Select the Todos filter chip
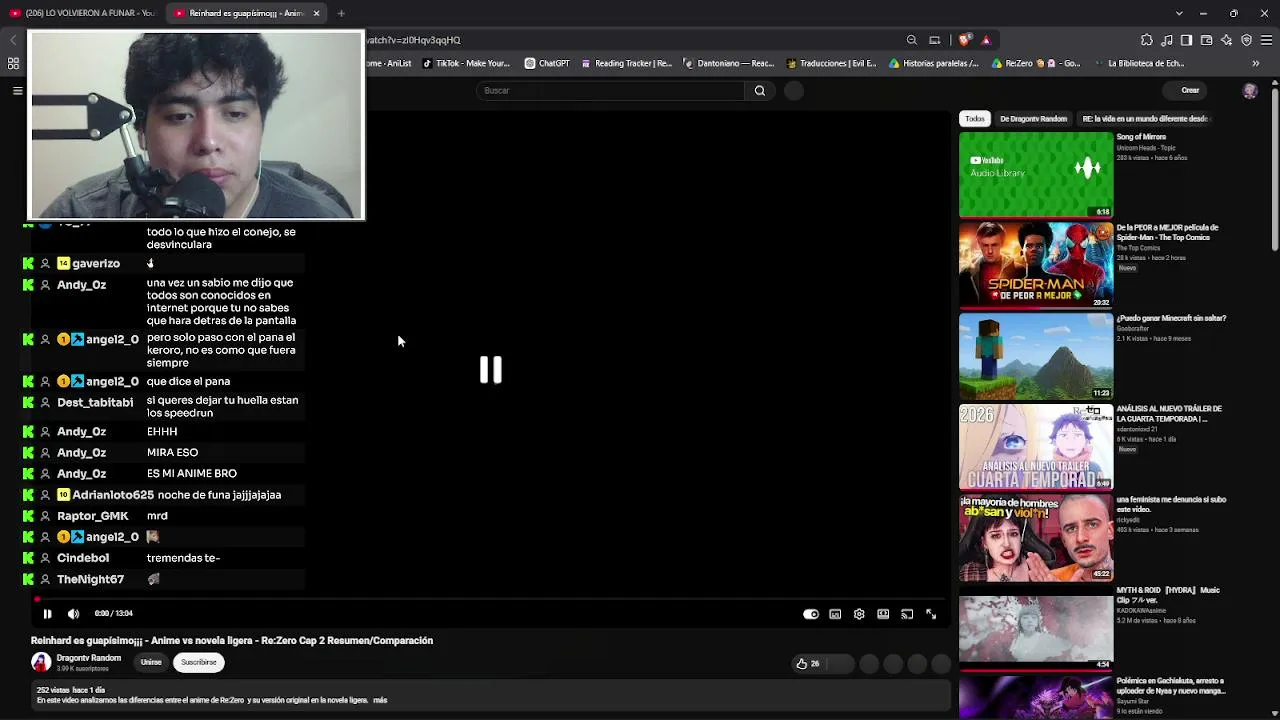The height and width of the screenshot is (720, 1280). (x=975, y=119)
